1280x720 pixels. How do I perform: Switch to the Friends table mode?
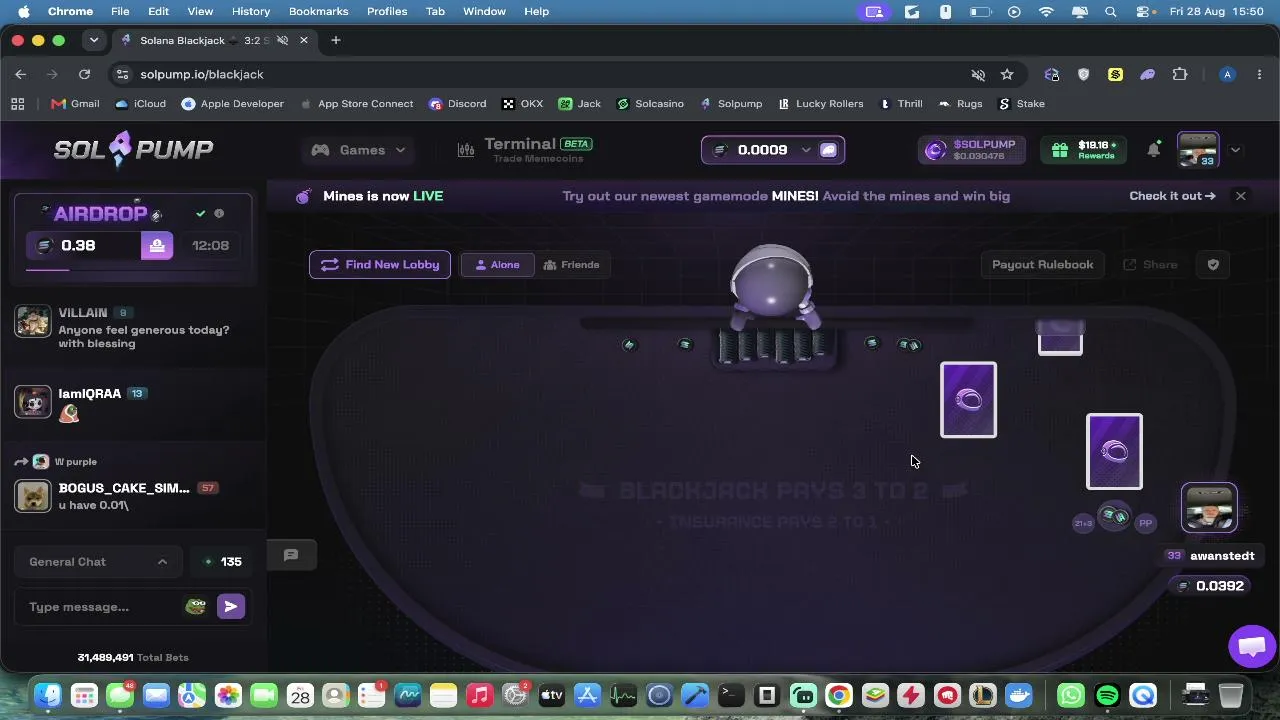[571, 265]
